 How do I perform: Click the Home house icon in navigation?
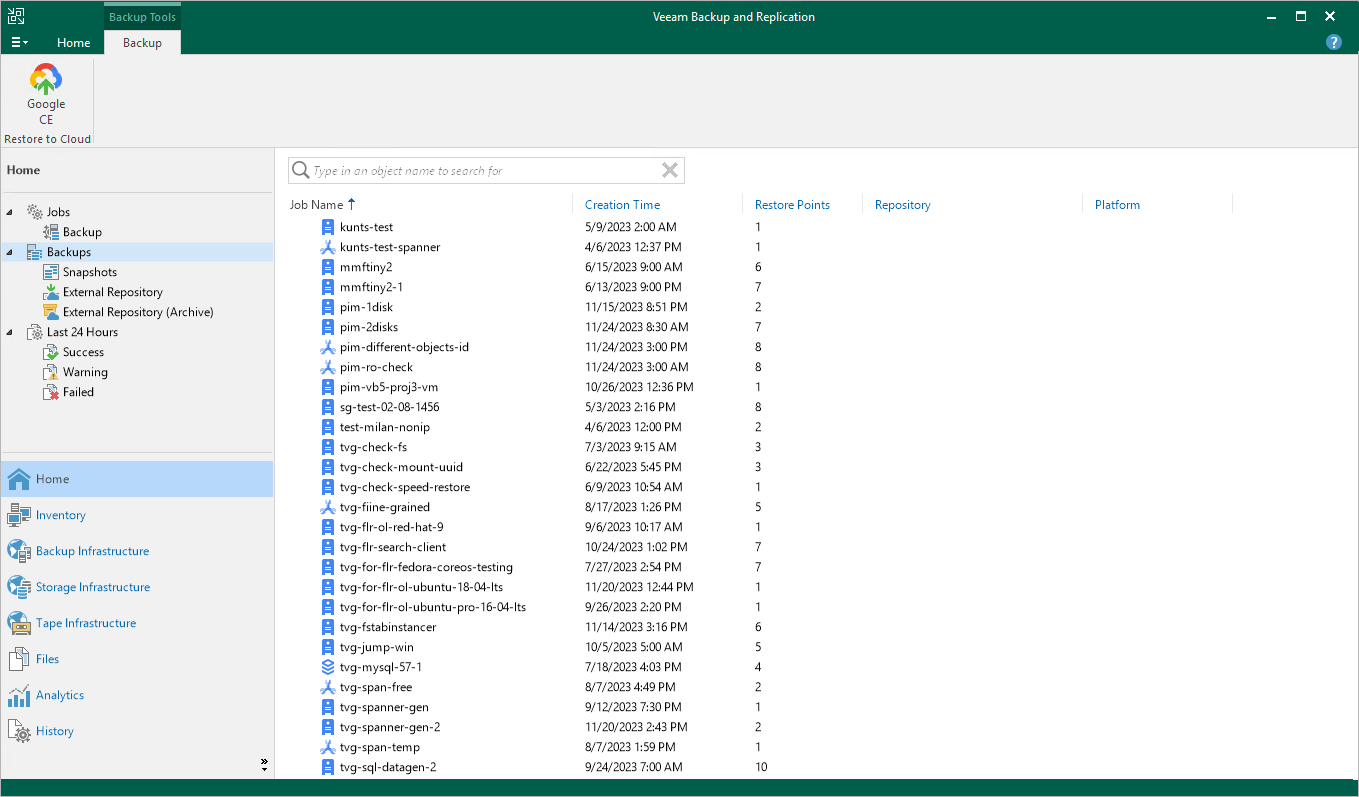click(19, 479)
